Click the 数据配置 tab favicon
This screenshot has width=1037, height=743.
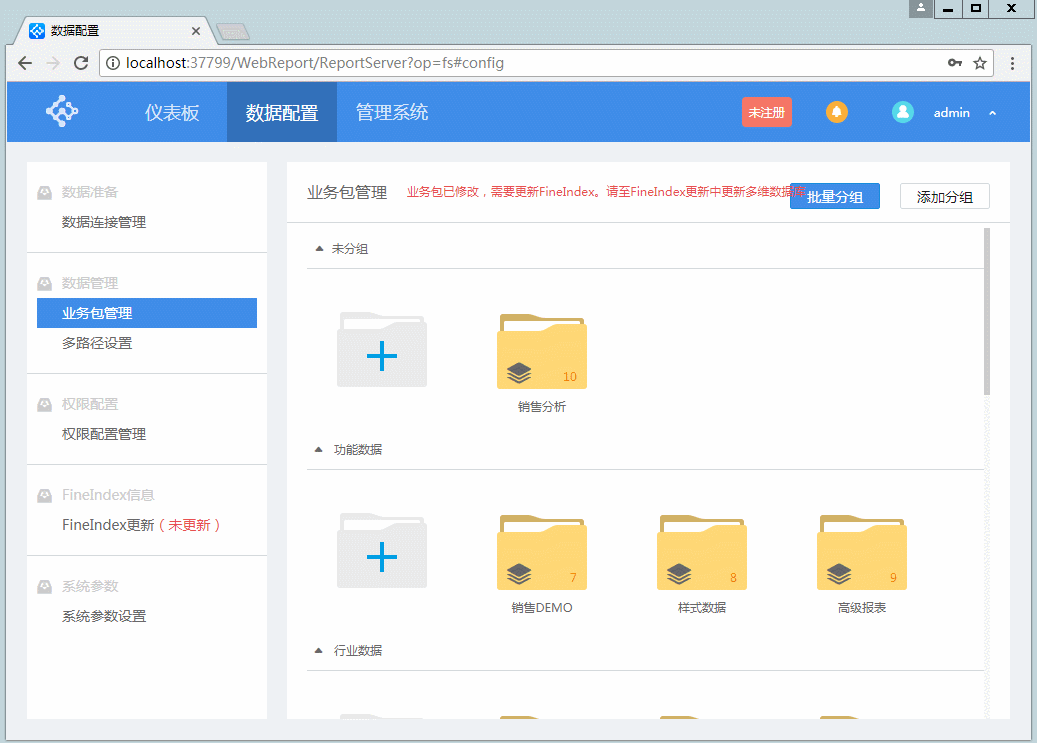38,30
